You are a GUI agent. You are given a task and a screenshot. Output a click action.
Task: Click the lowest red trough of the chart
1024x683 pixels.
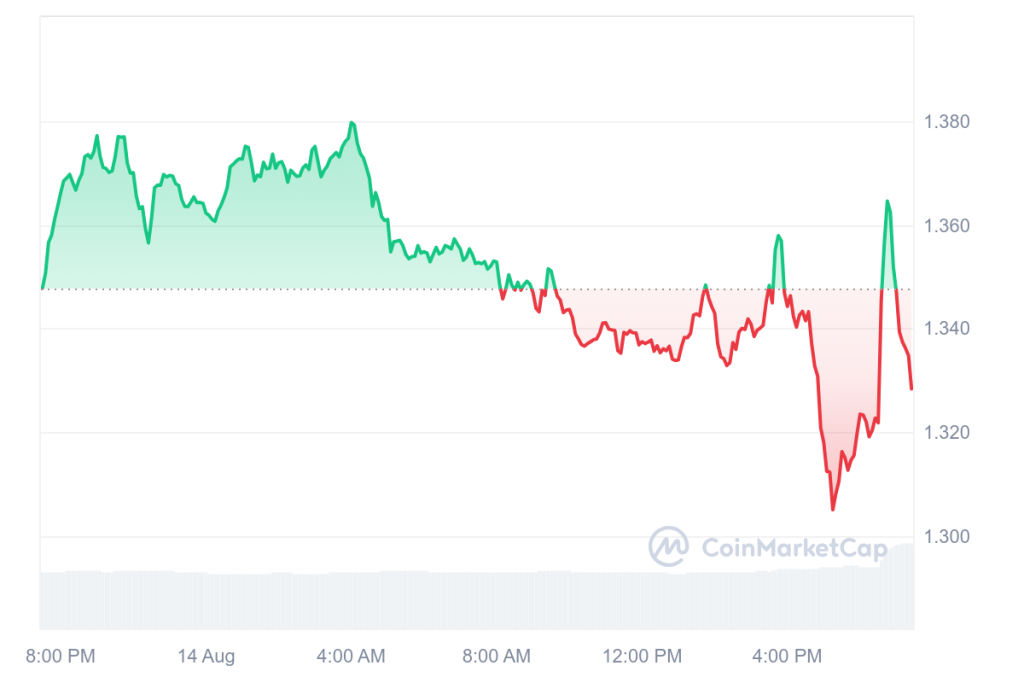[833, 509]
